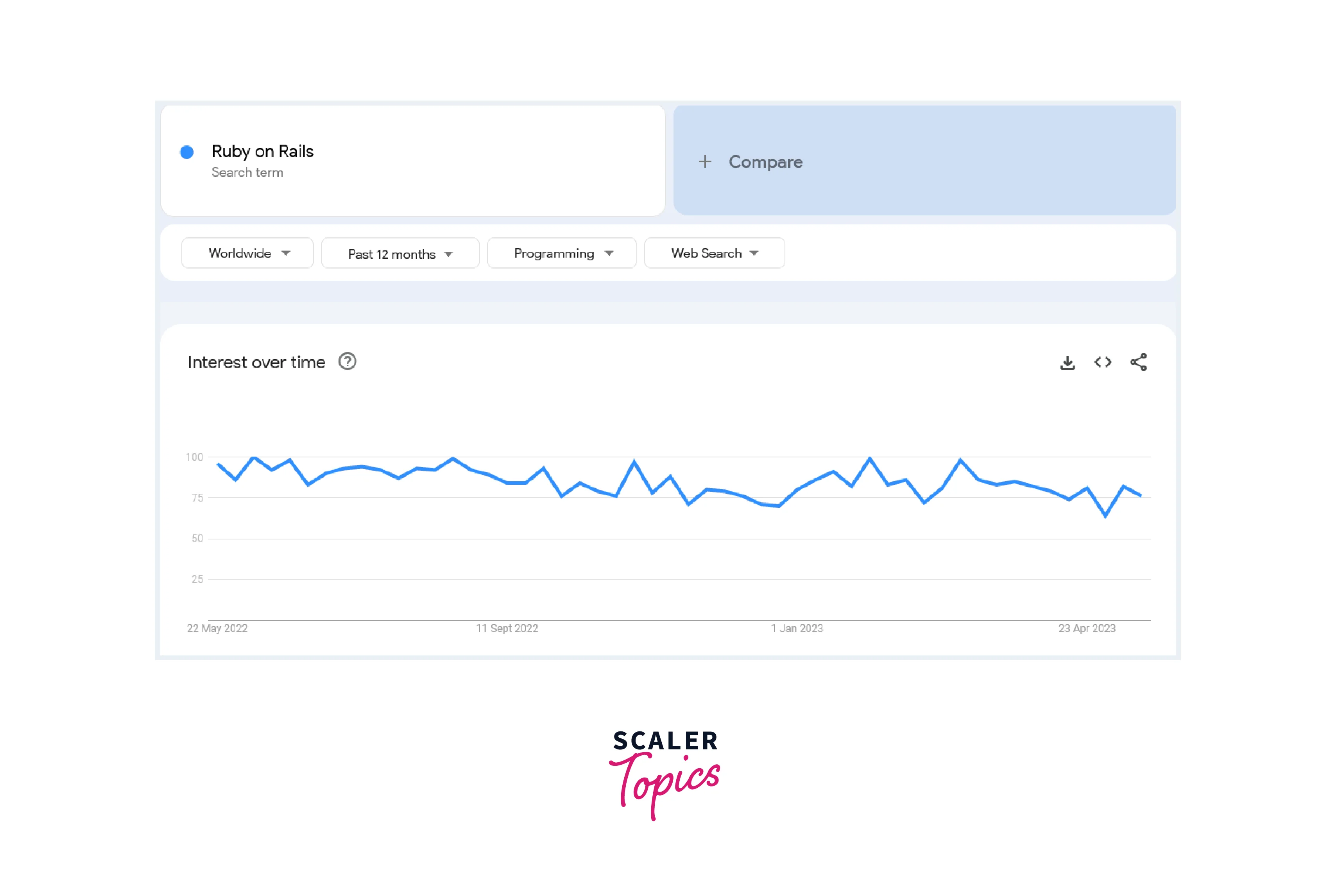Click the blue dot beside Ruby on Rails

pos(187,152)
